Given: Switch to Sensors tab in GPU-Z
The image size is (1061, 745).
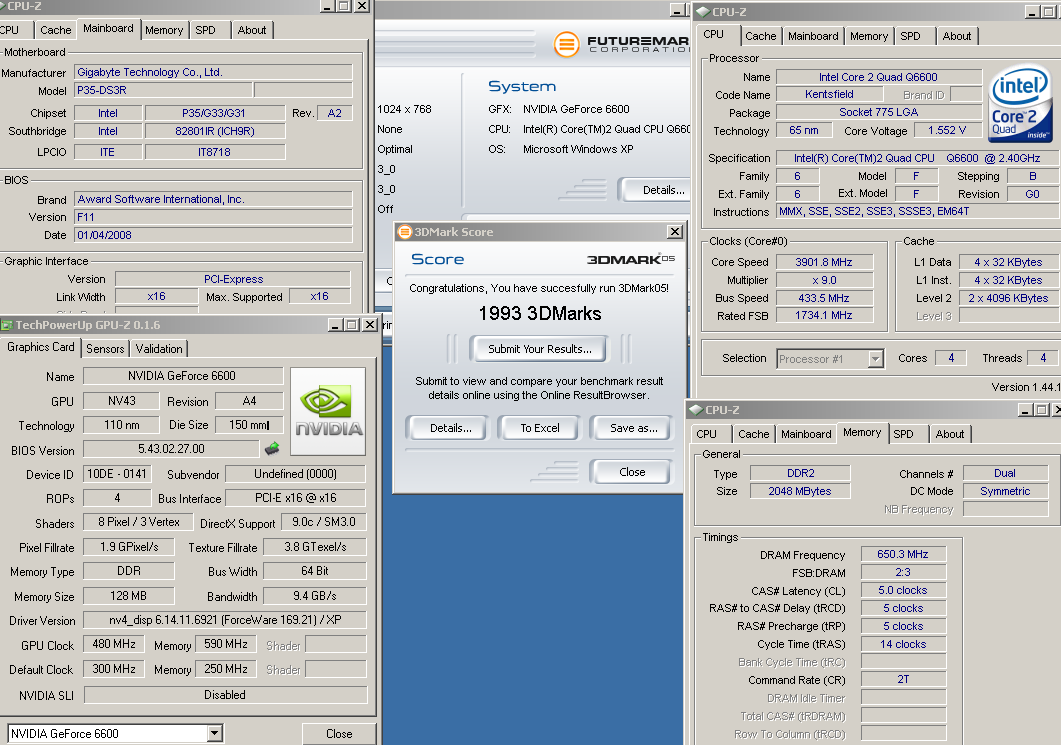Looking at the screenshot, I should [106, 348].
